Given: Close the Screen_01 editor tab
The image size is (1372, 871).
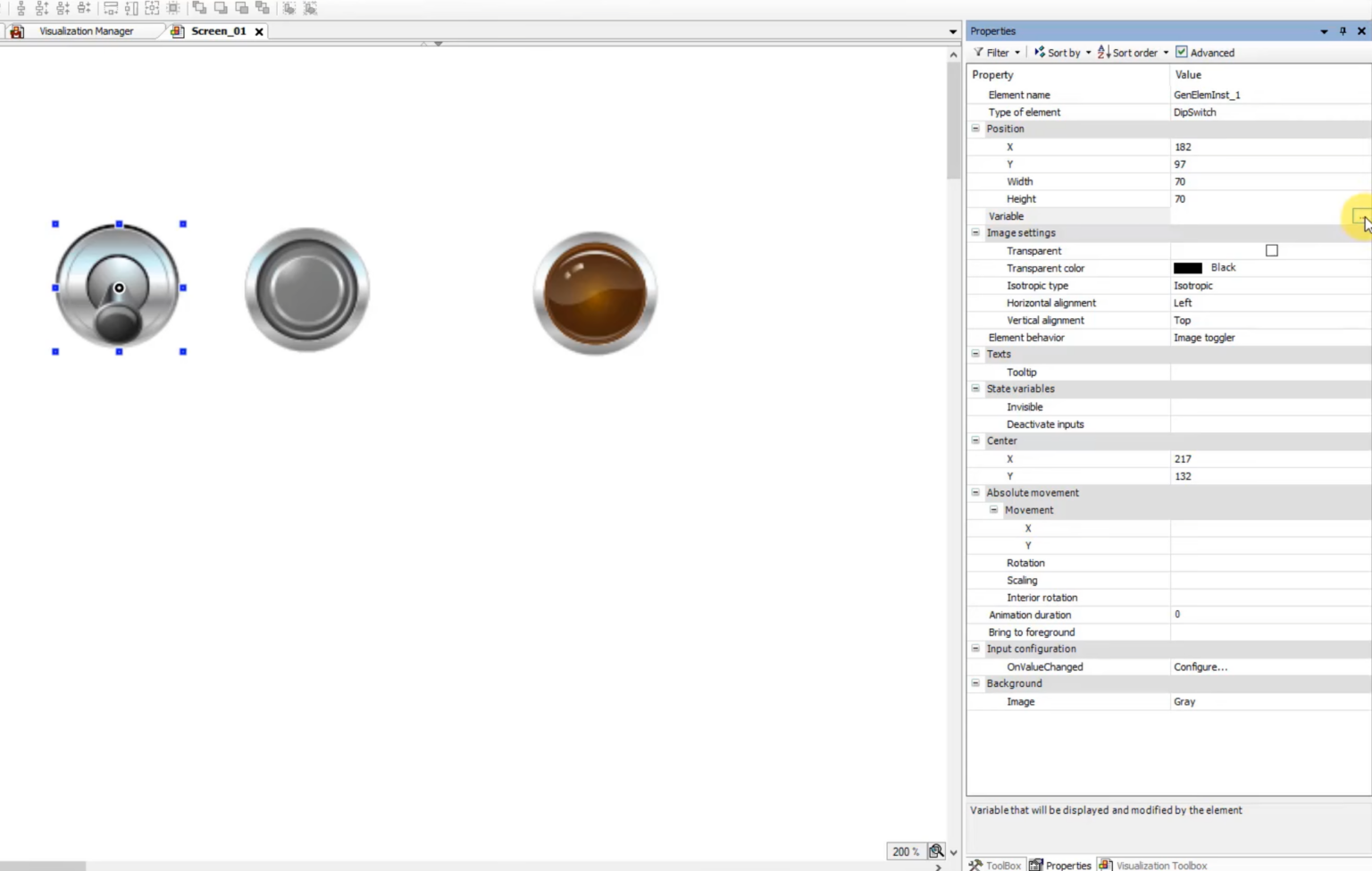Looking at the screenshot, I should tap(259, 31).
